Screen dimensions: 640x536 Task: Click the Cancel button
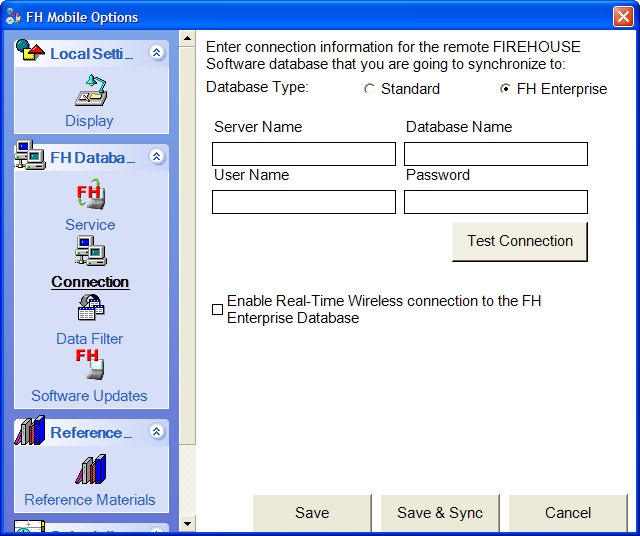(x=568, y=513)
